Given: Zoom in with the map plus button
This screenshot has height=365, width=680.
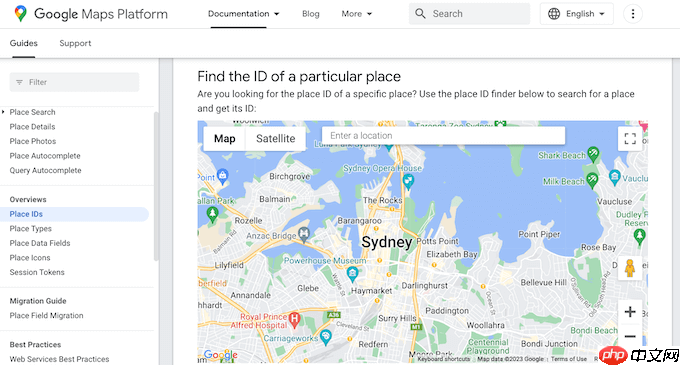Looking at the screenshot, I should (630, 312).
